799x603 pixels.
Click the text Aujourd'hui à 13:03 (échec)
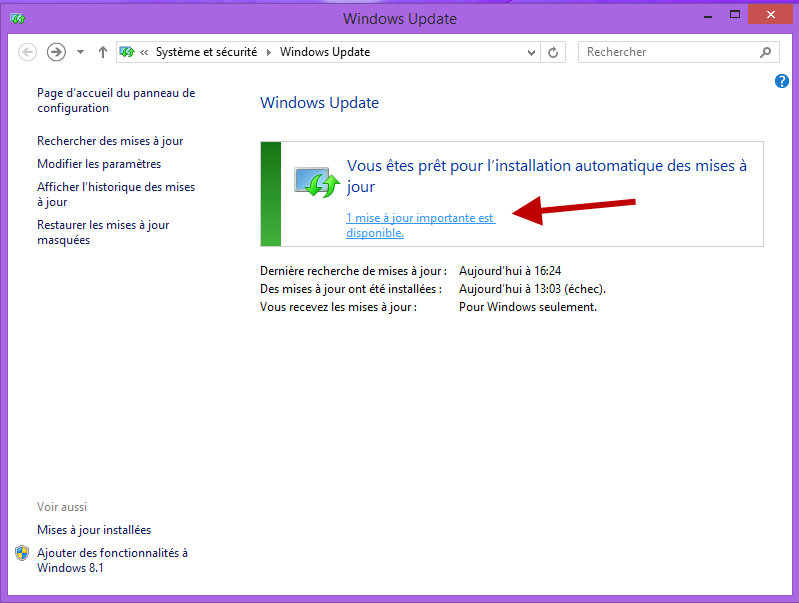tap(532, 289)
